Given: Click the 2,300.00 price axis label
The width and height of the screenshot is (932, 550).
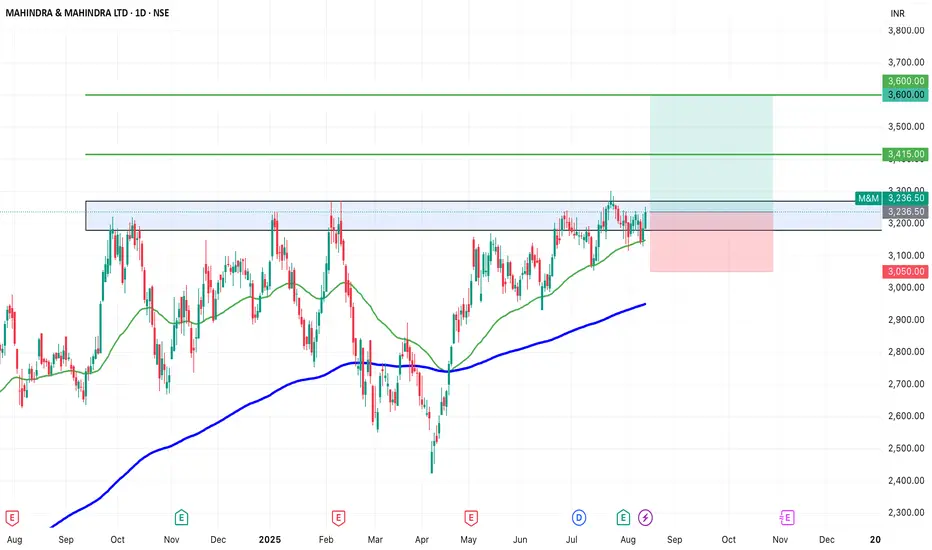Looking at the screenshot, I should (x=906, y=512).
